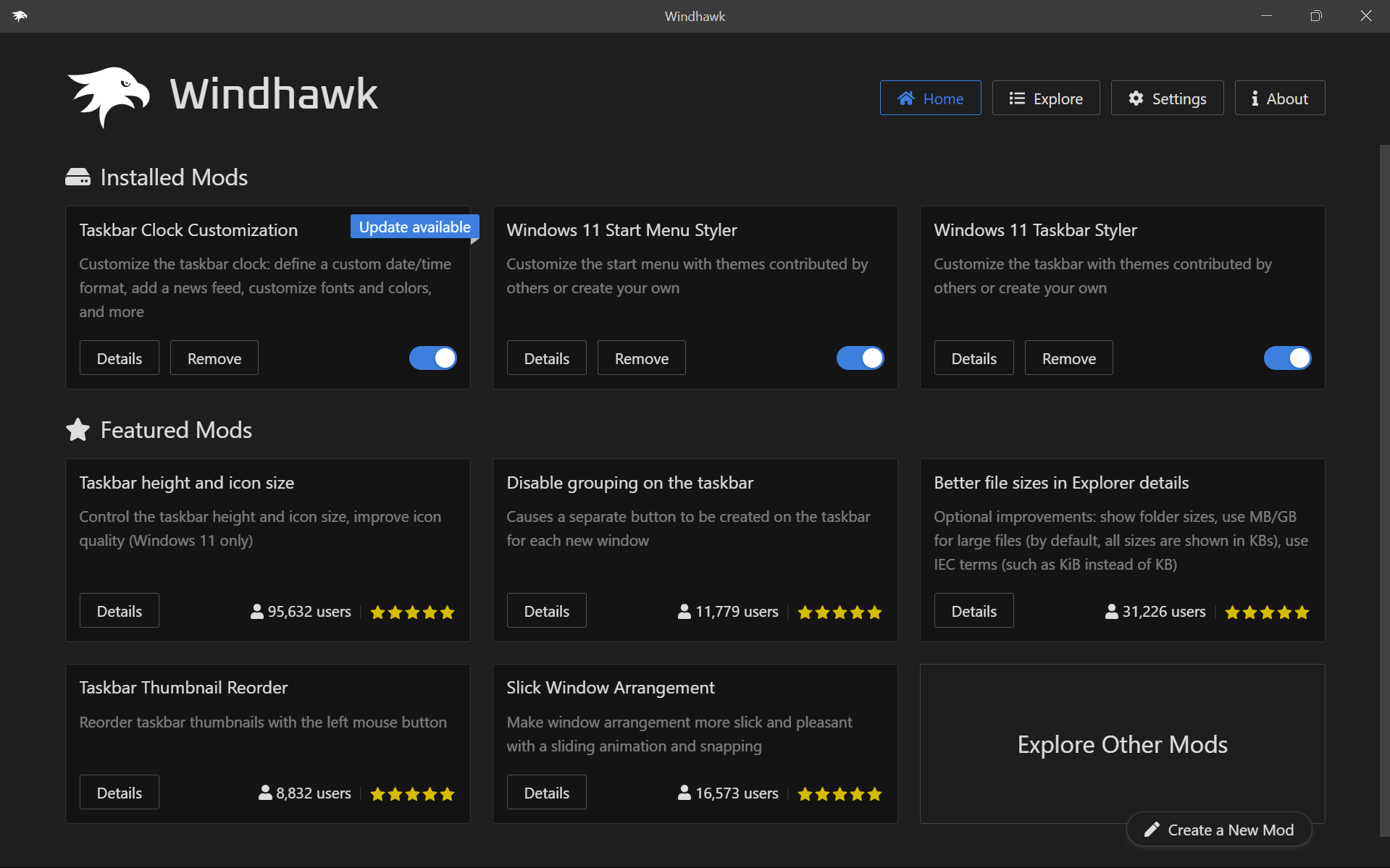Click the Update available badge
This screenshot has height=868, width=1390.
click(415, 227)
